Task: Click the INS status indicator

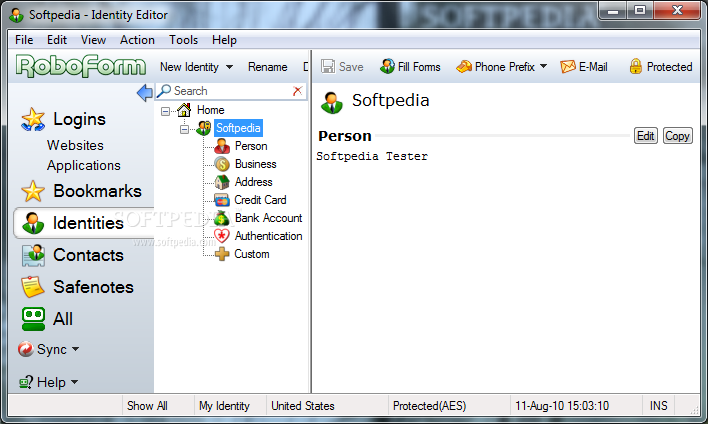Action: [x=658, y=406]
